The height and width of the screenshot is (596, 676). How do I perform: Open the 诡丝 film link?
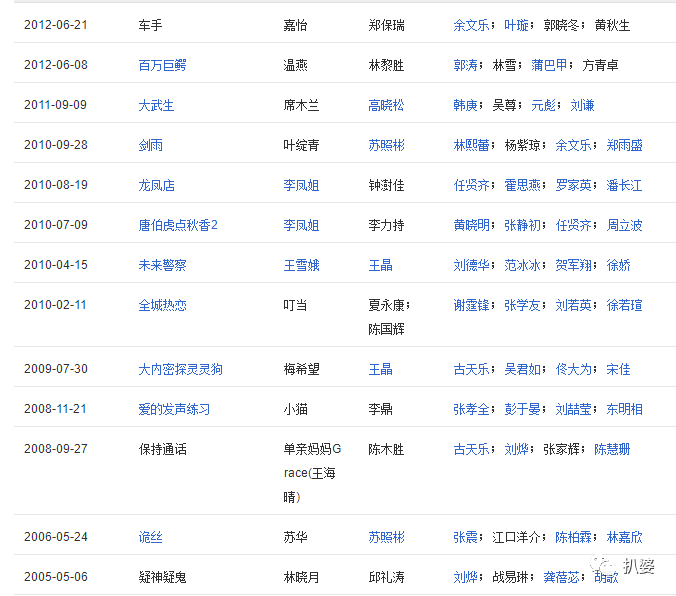150,537
